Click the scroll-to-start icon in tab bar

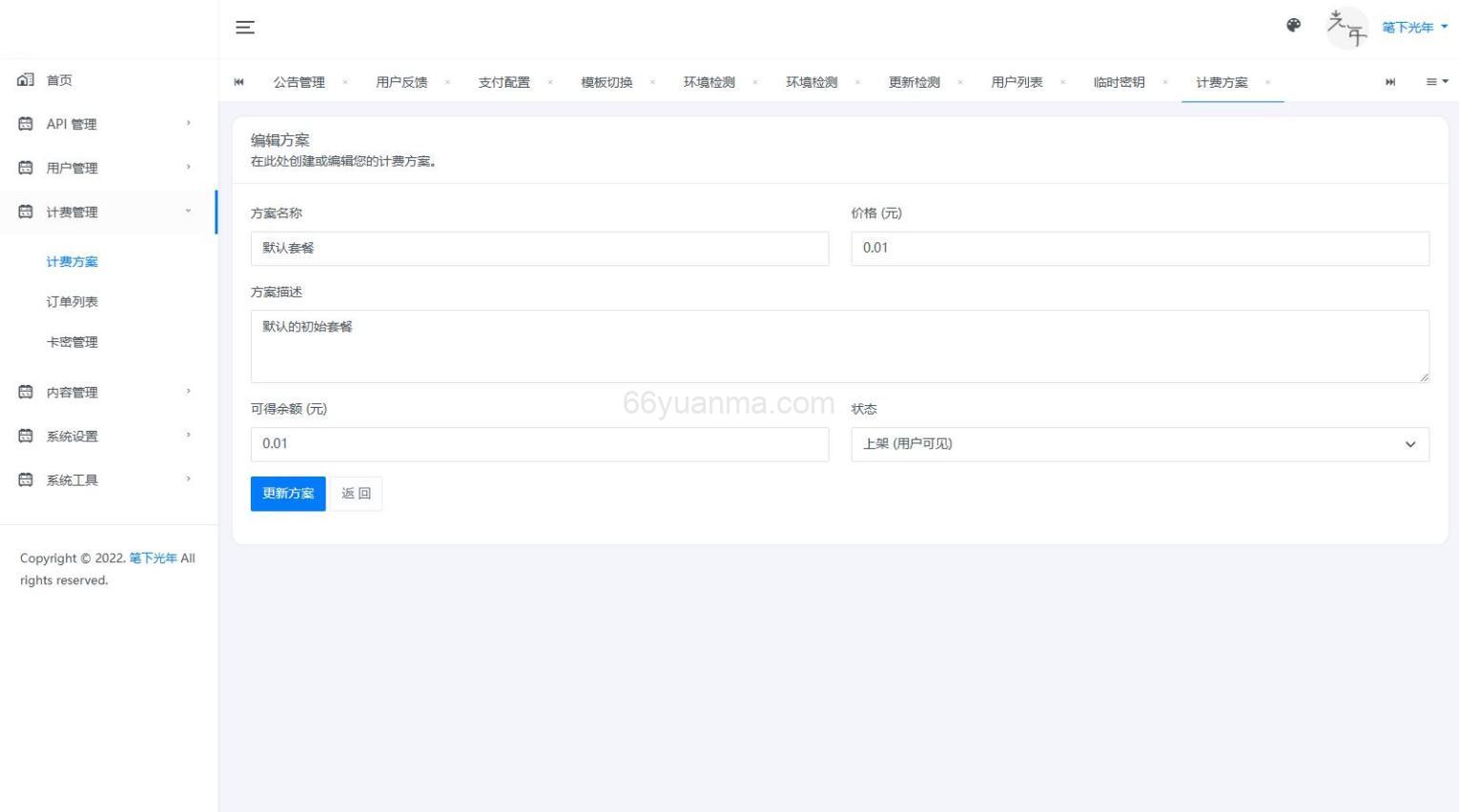[238, 82]
